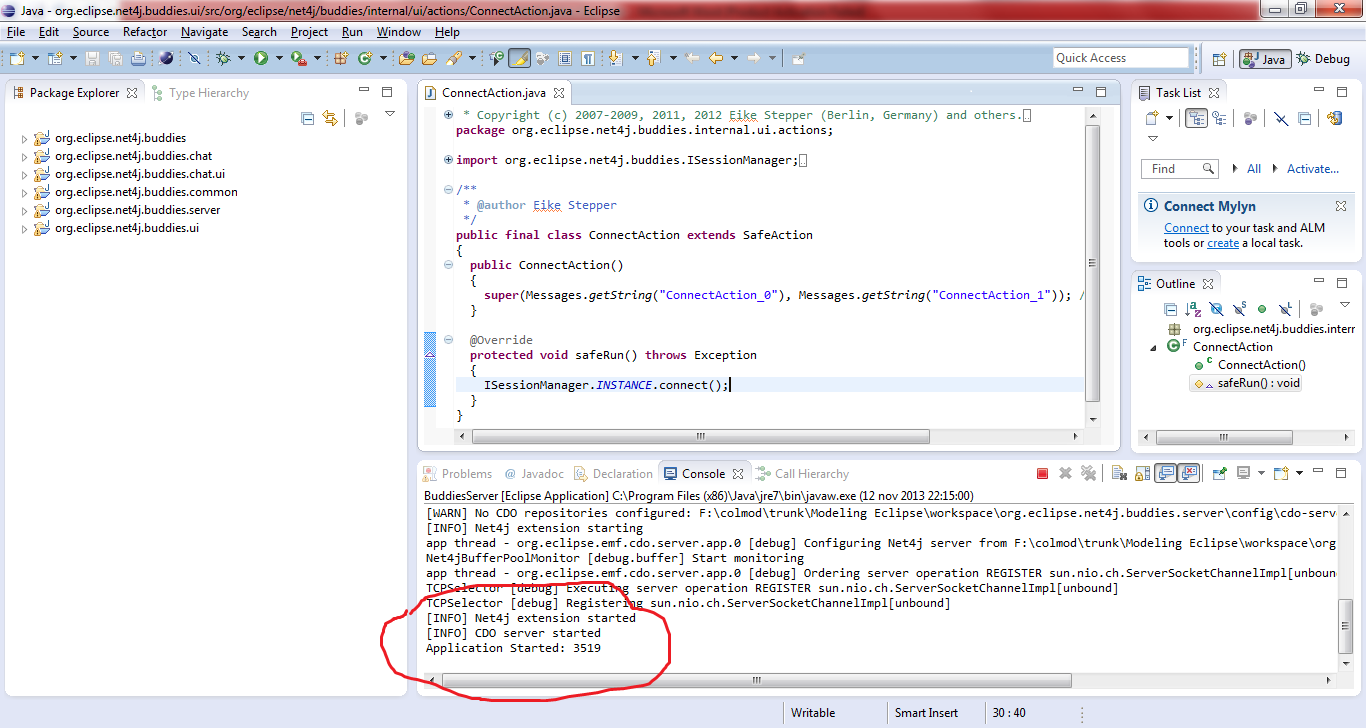The width and height of the screenshot is (1366, 728).
Task: Open the Outline view menu triangle
Action: (1345, 305)
